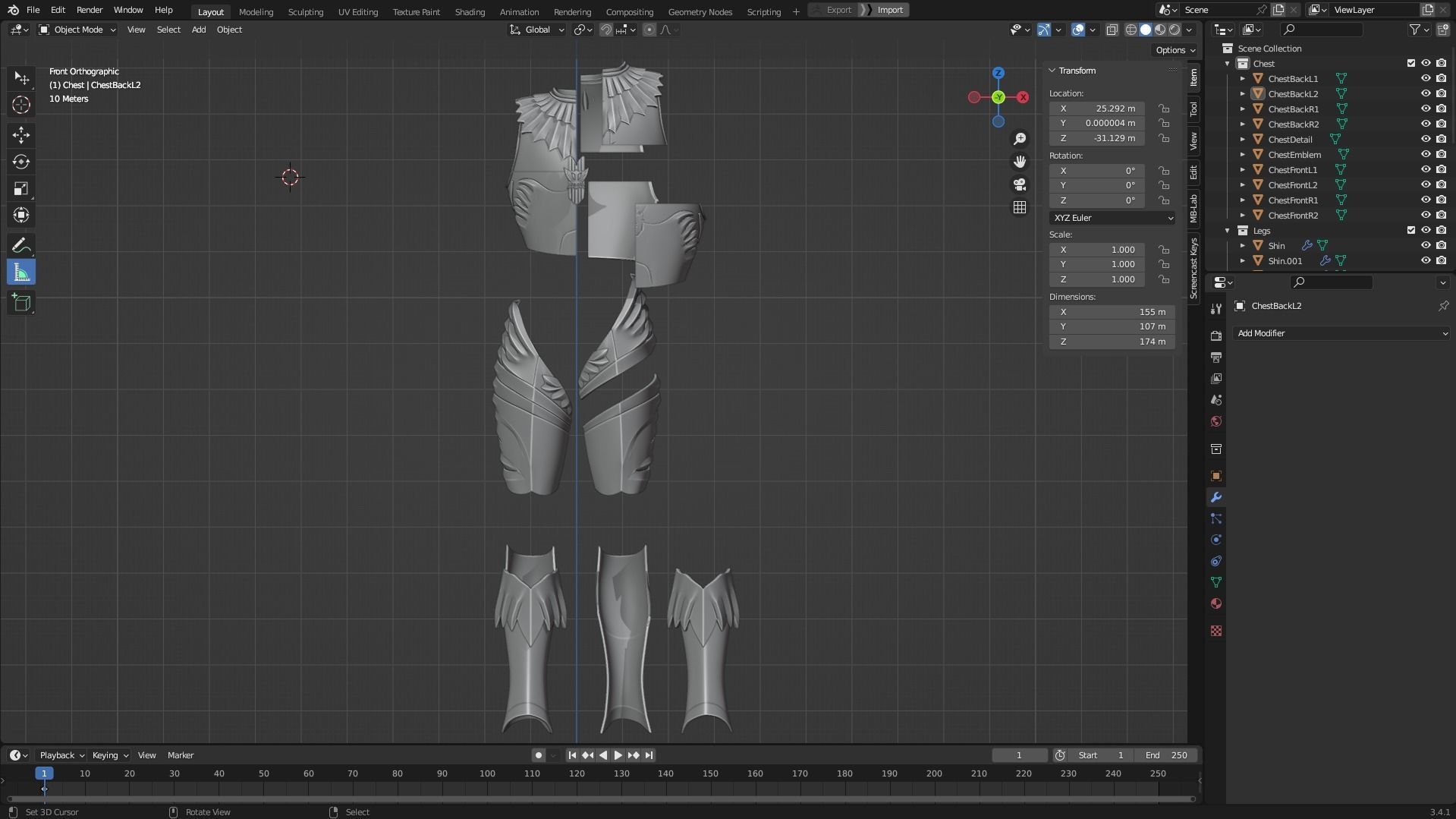The width and height of the screenshot is (1456, 819).
Task: Lock the Scale Z value
Action: pos(1163,279)
